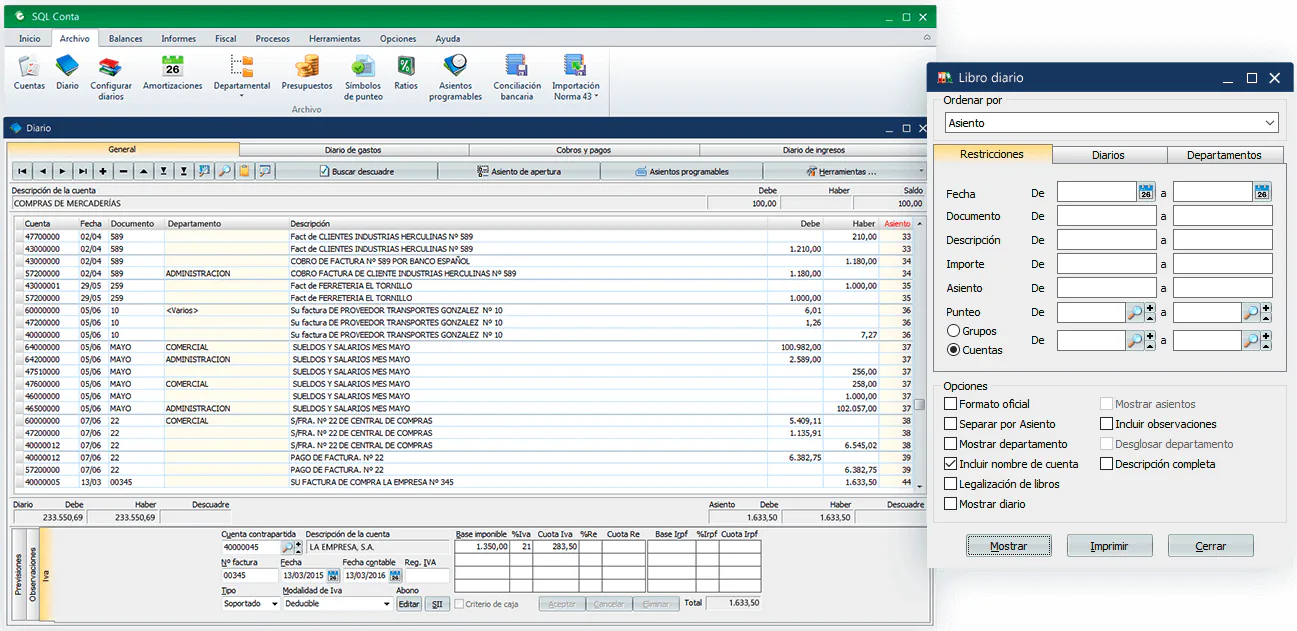The width and height of the screenshot is (1297, 631).
Task: Open calendar for Fecha 'De' in Libro diario
Action: 1146,191
